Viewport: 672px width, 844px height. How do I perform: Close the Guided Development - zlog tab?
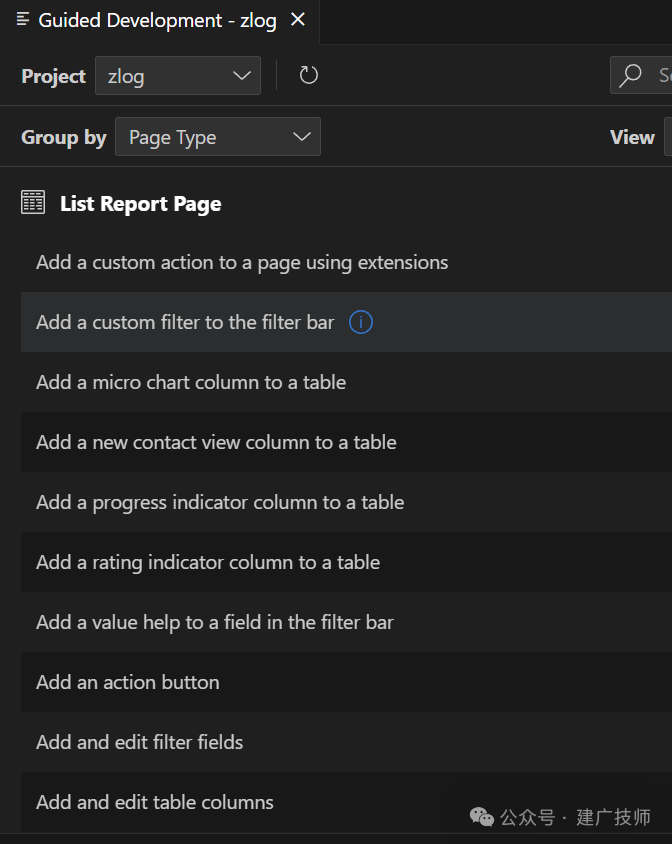(x=298, y=20)
